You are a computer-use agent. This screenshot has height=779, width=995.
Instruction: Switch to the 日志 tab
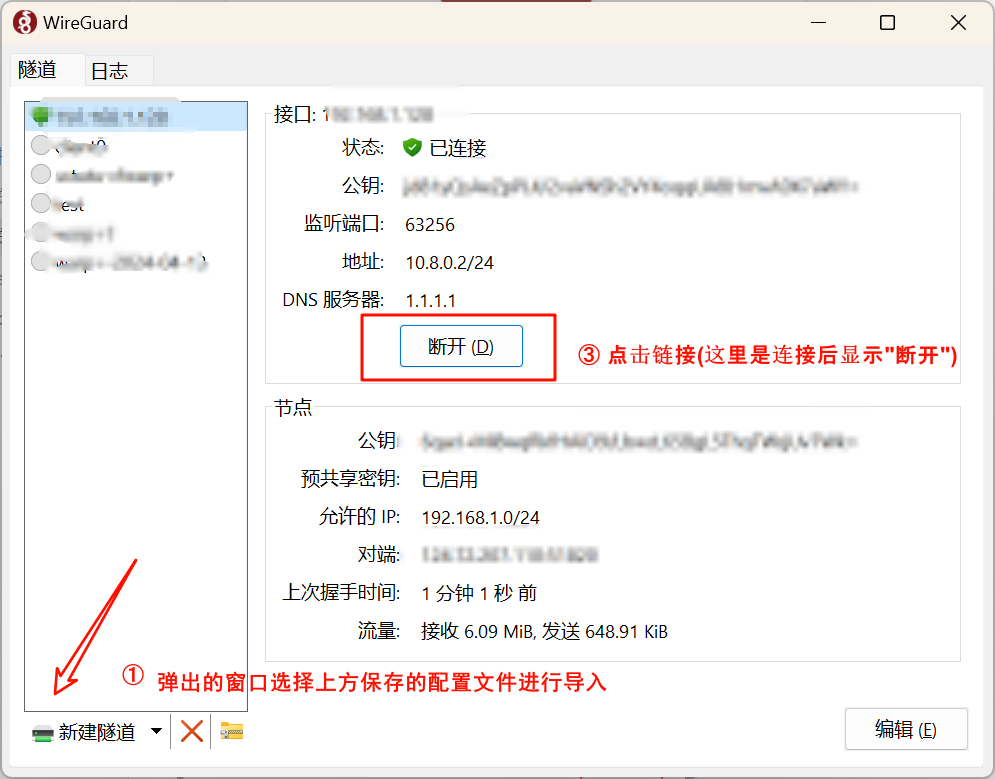tap(110, 70)
